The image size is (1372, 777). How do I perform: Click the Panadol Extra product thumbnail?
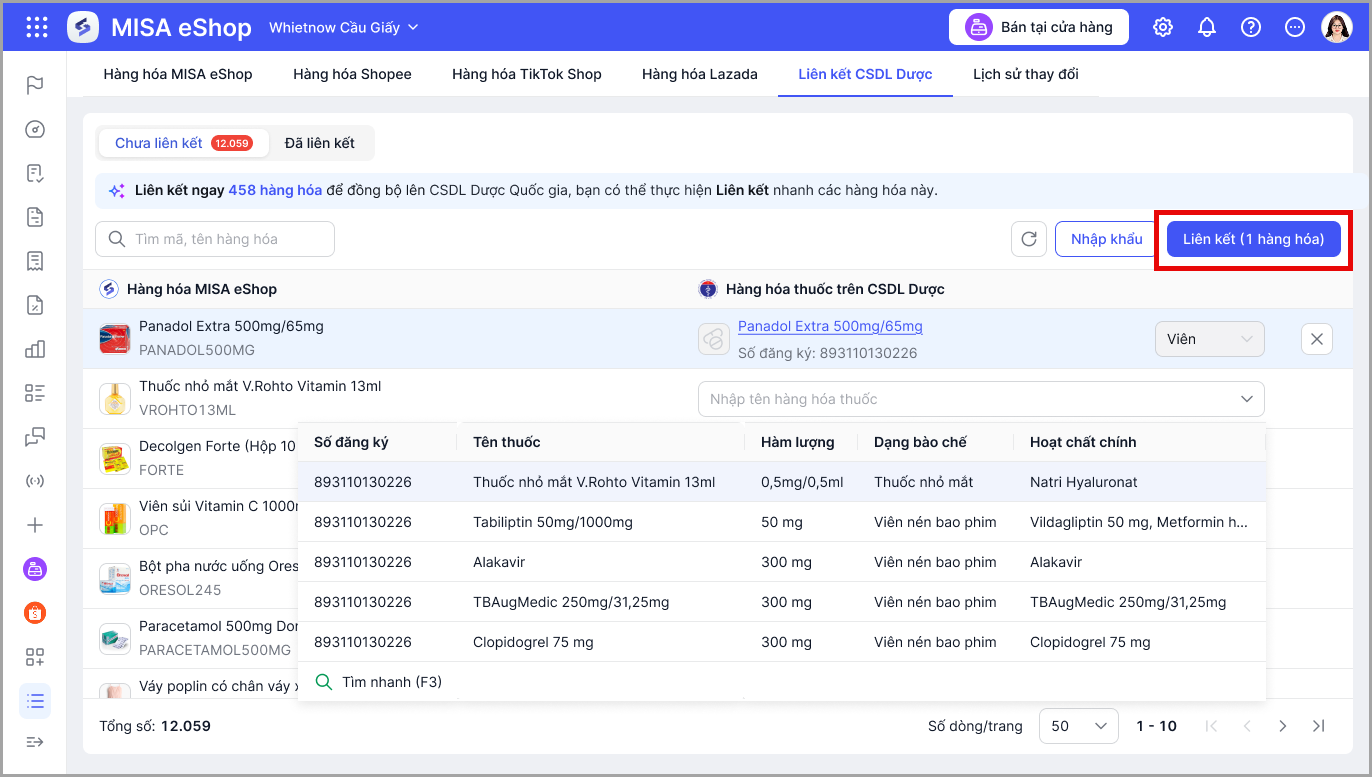click(x=115, y=339)
